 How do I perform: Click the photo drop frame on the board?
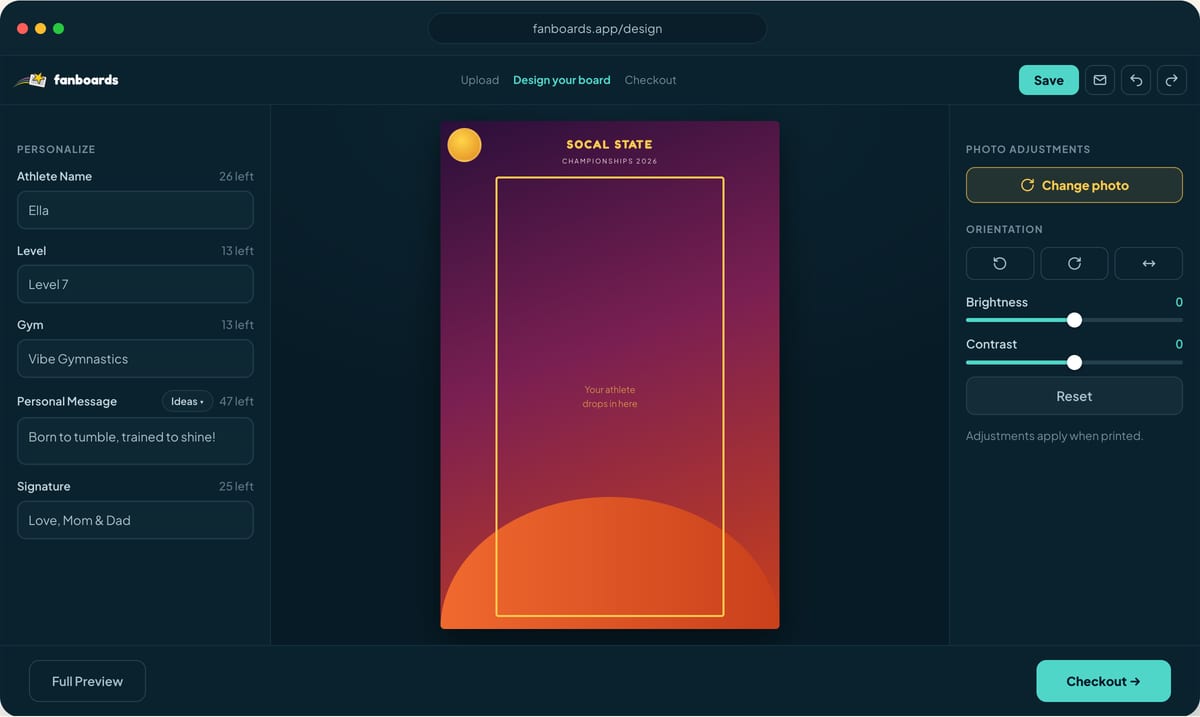tap(610, 397)
